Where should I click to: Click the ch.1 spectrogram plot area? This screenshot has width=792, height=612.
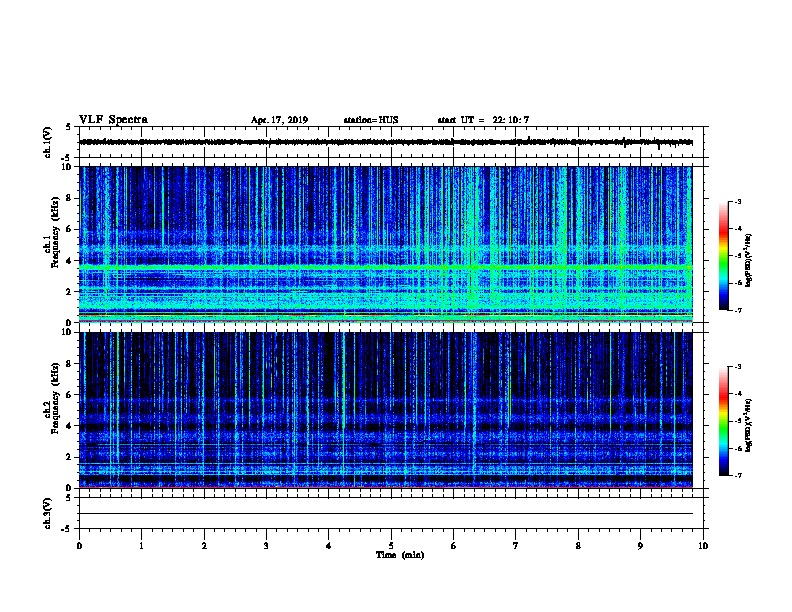386,244
